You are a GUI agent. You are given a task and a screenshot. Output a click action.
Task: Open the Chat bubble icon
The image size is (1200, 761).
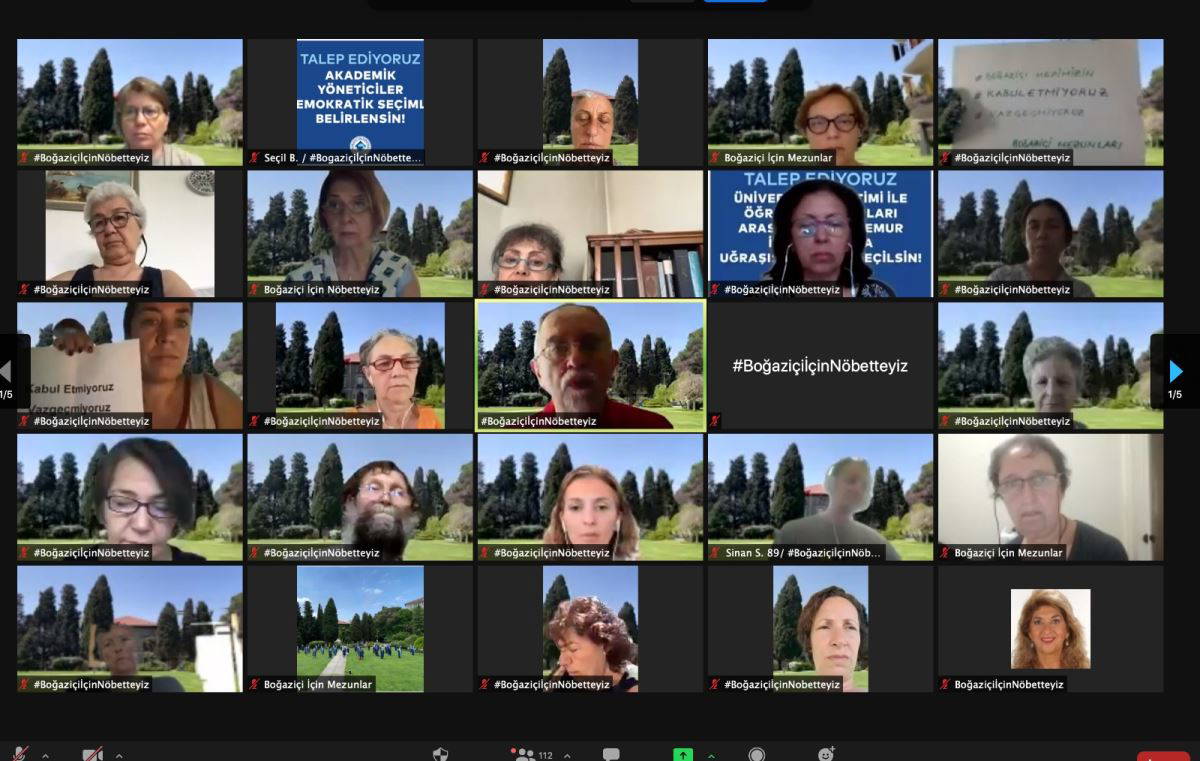pyautogui.click(x=611, y=754)
